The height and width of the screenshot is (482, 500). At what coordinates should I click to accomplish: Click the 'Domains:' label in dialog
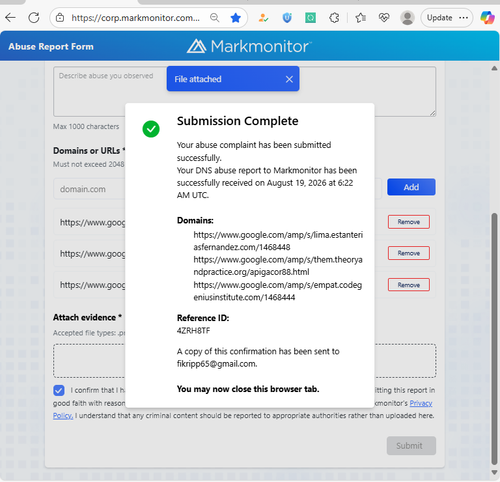(x=195, y=220)
